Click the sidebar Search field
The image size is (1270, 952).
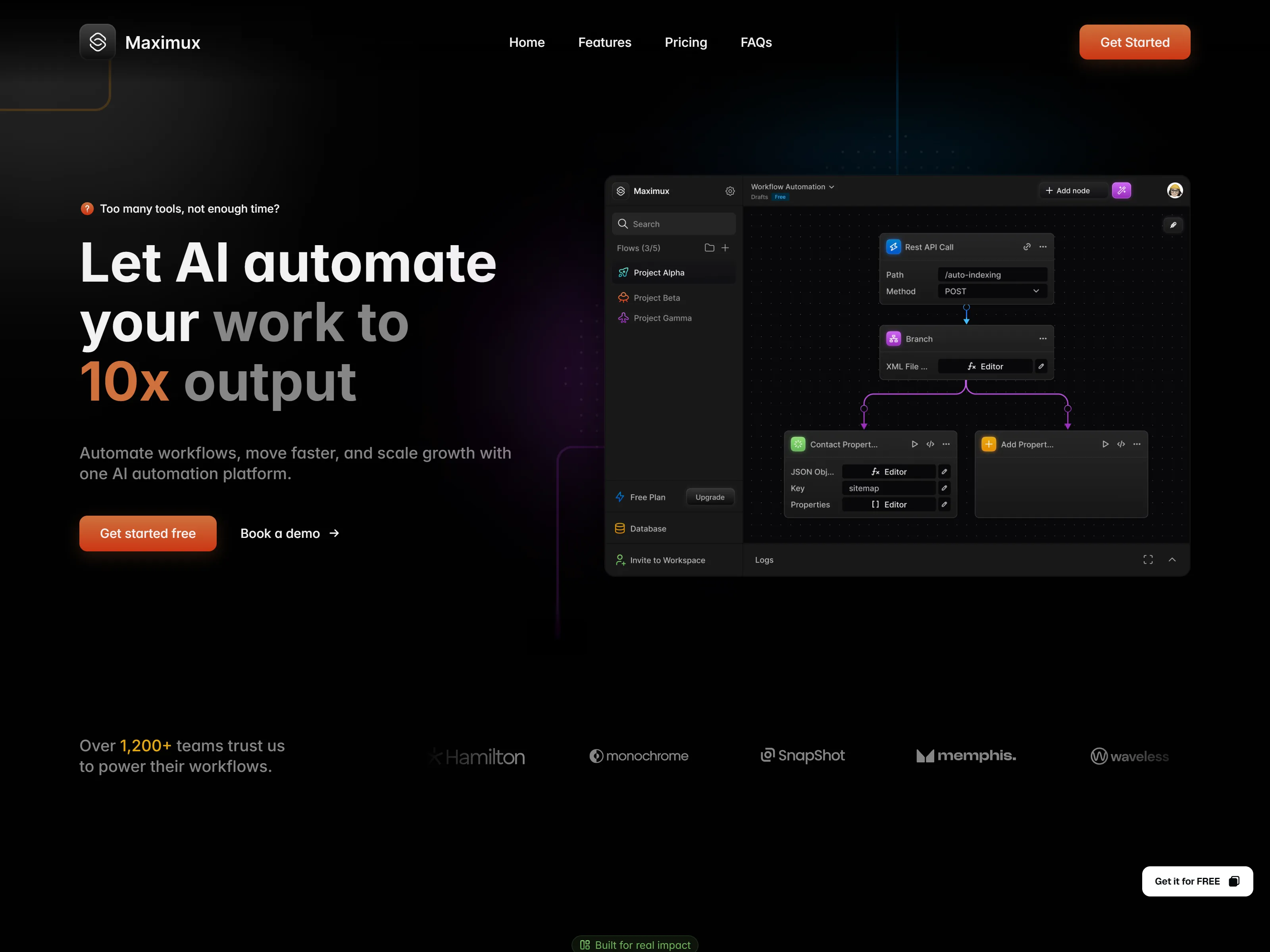[673, 224]
